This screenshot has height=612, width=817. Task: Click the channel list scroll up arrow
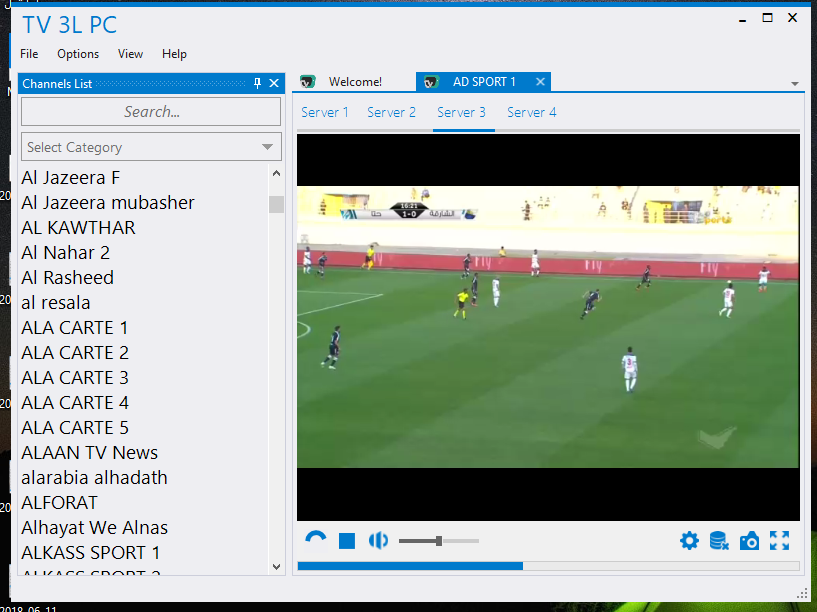coord(276,173)
